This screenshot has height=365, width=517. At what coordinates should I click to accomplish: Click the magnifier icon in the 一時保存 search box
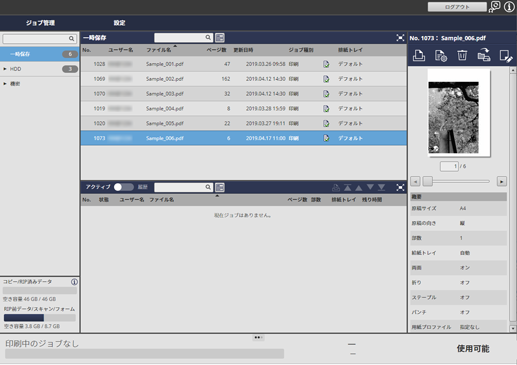pyautogui.click(x=208, y=37)
